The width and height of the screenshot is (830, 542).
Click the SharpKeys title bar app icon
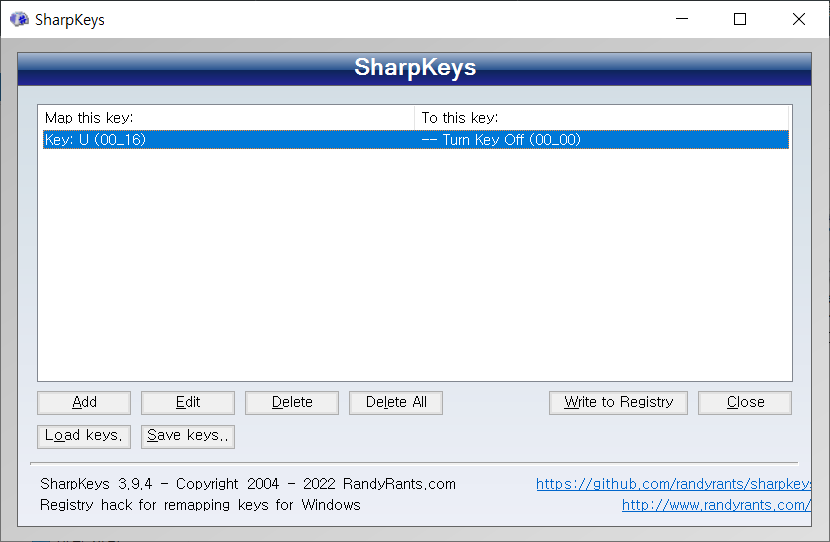19,20
